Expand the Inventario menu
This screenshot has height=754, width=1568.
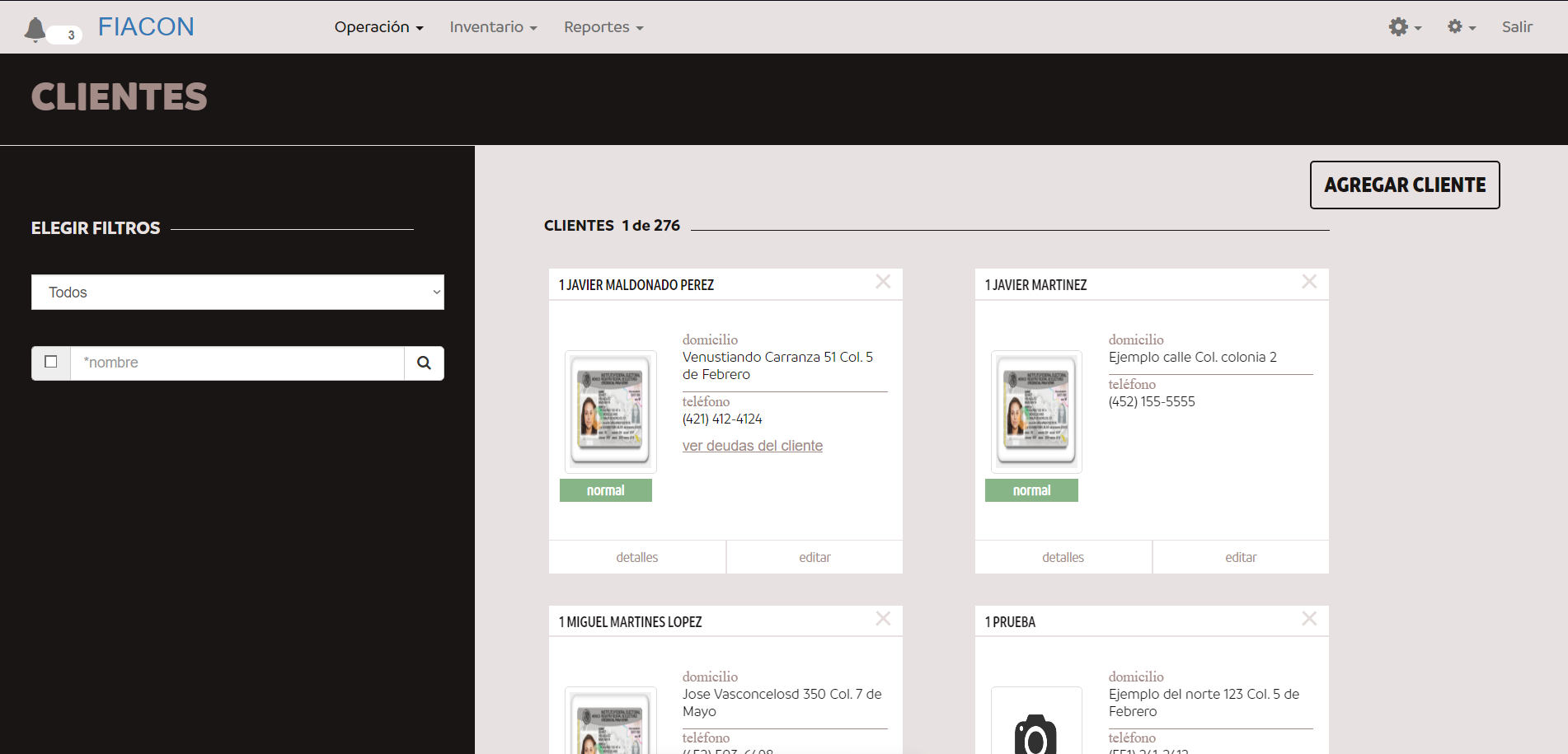492,26
